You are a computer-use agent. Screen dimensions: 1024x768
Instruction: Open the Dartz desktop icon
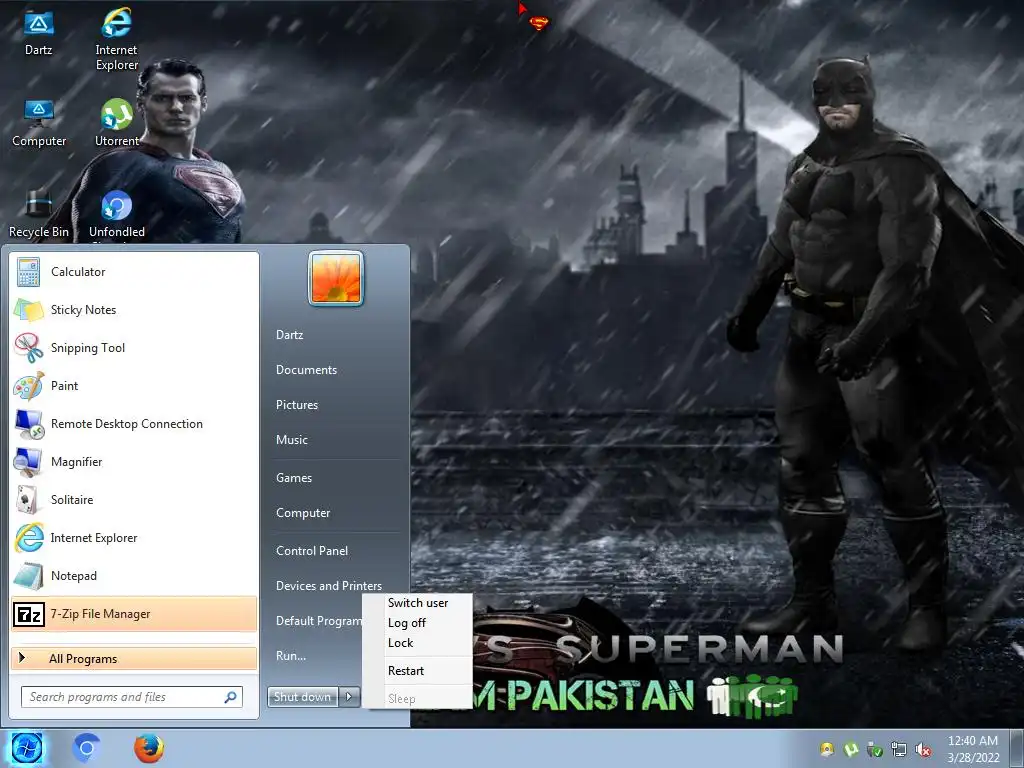[39, 33]
